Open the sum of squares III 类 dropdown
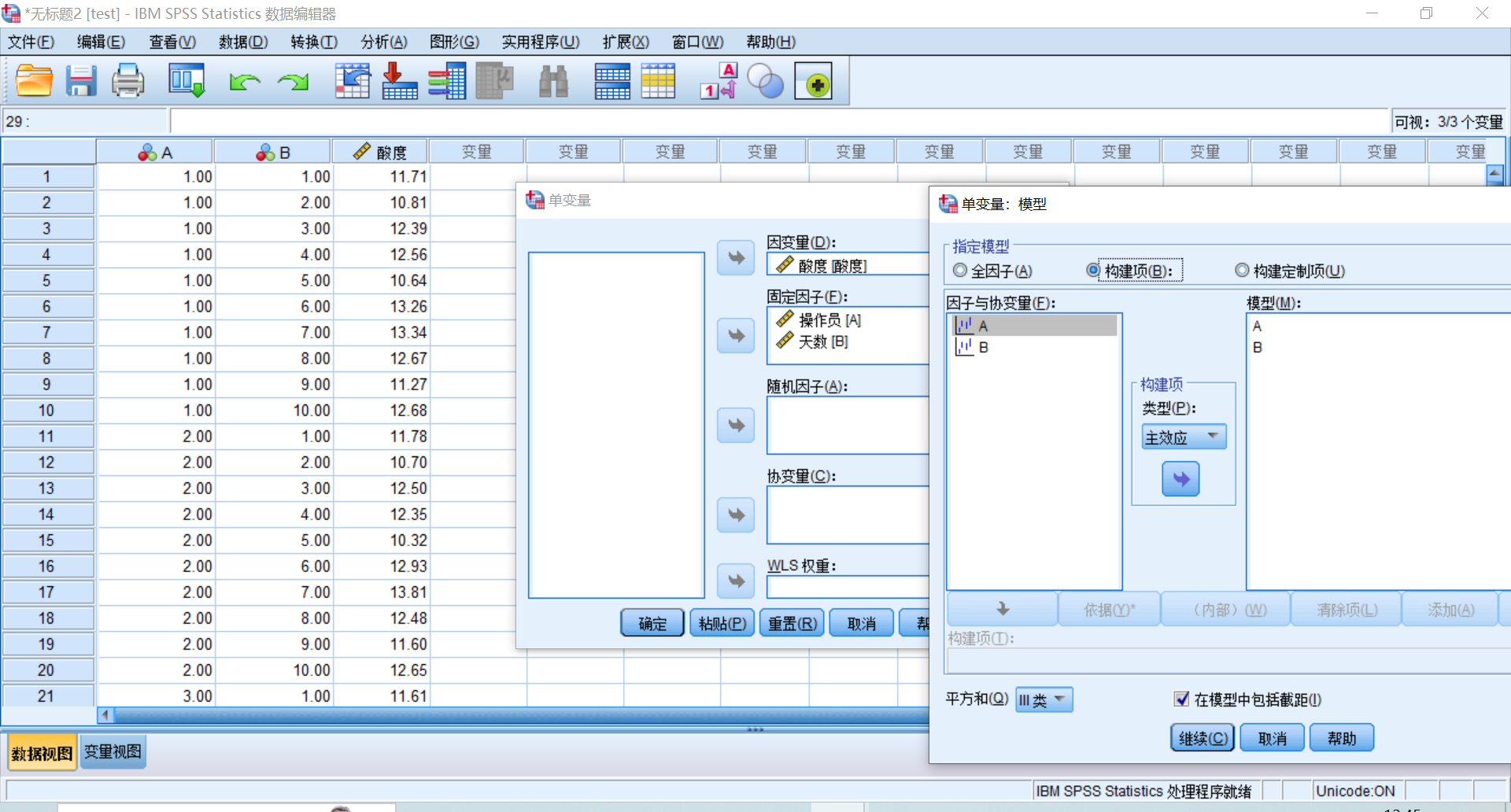 (1044, 699)
